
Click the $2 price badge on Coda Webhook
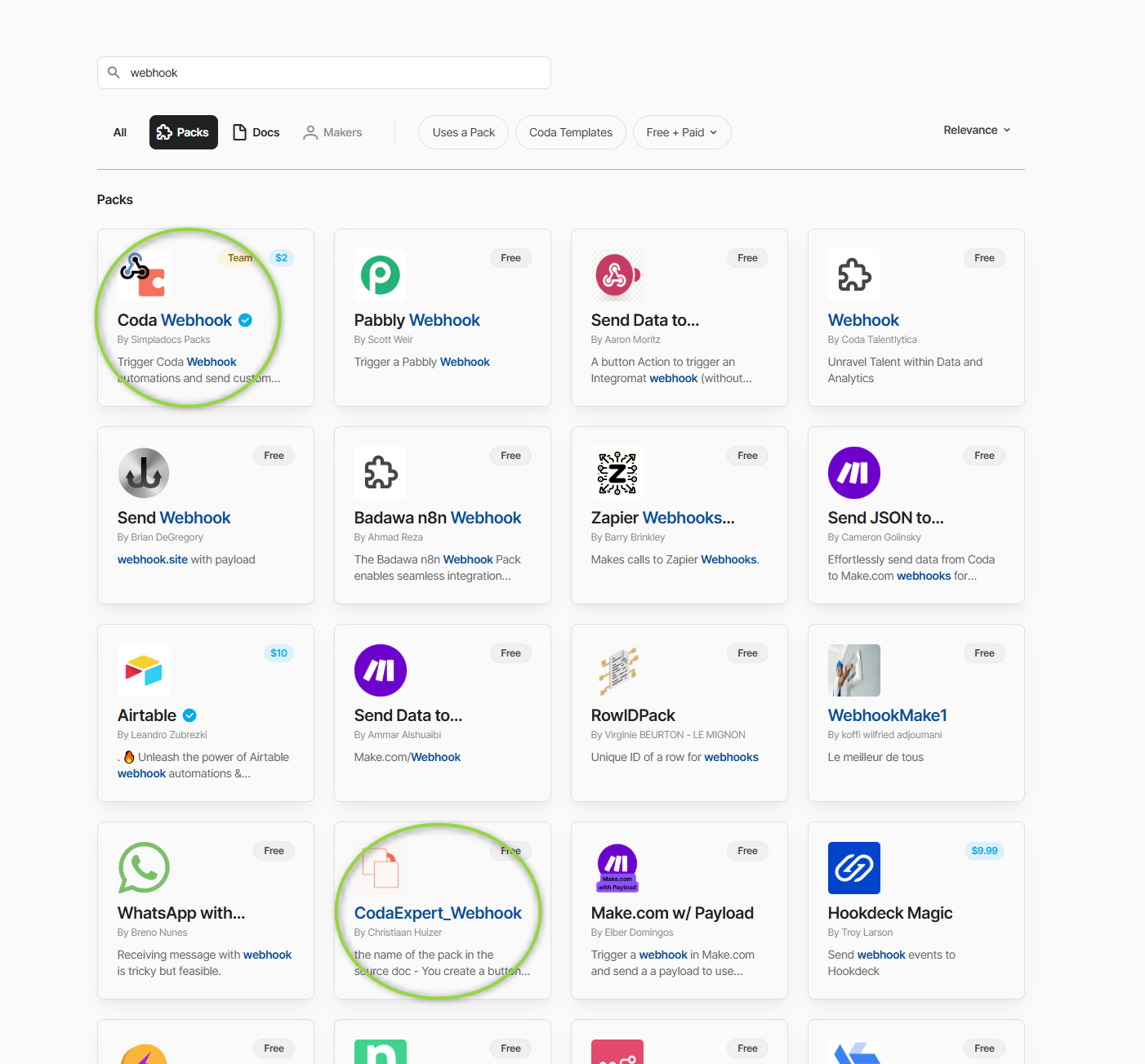pos(282,258)
